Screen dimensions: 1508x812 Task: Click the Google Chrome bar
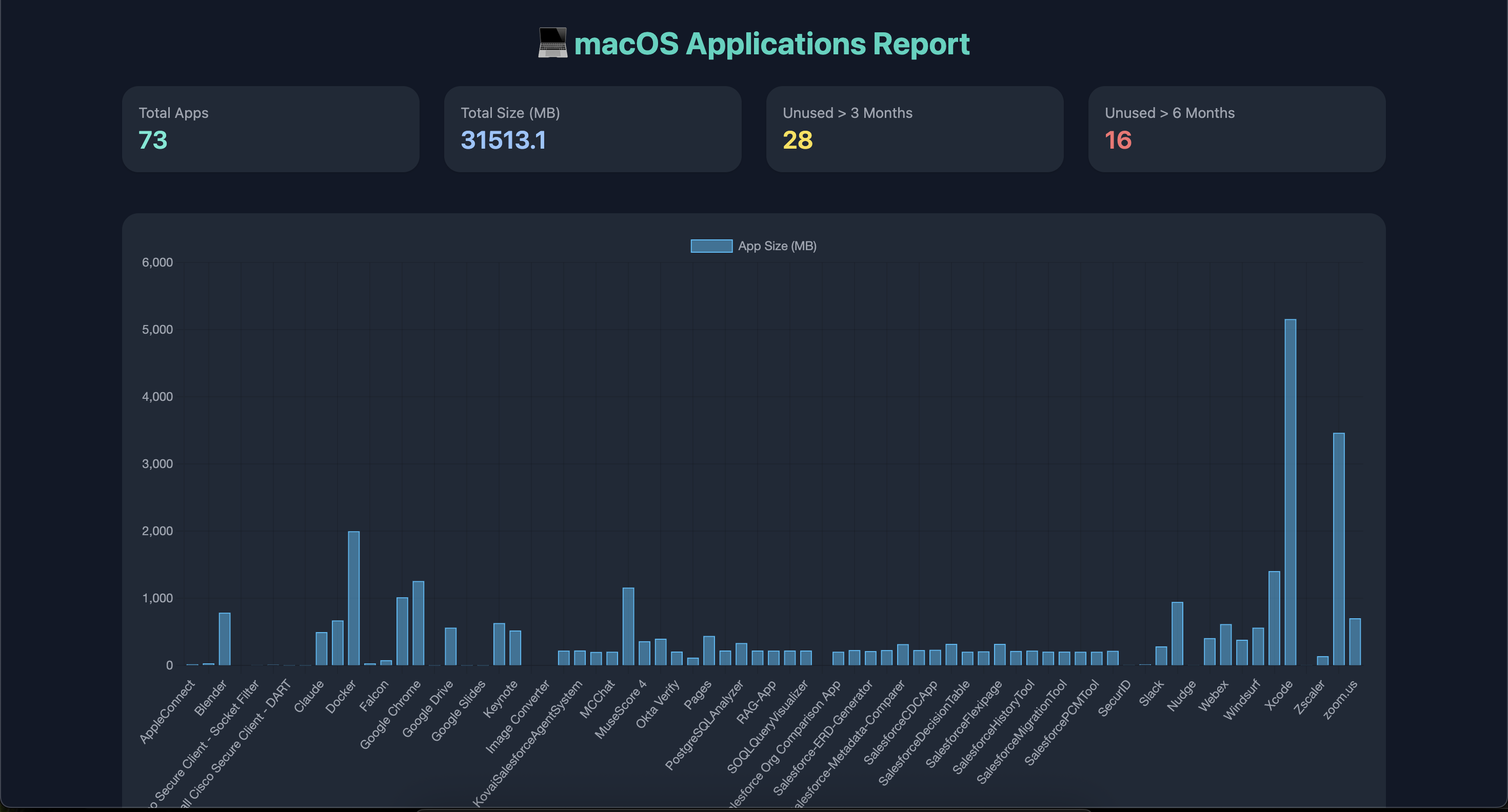[x=418, y=623]
